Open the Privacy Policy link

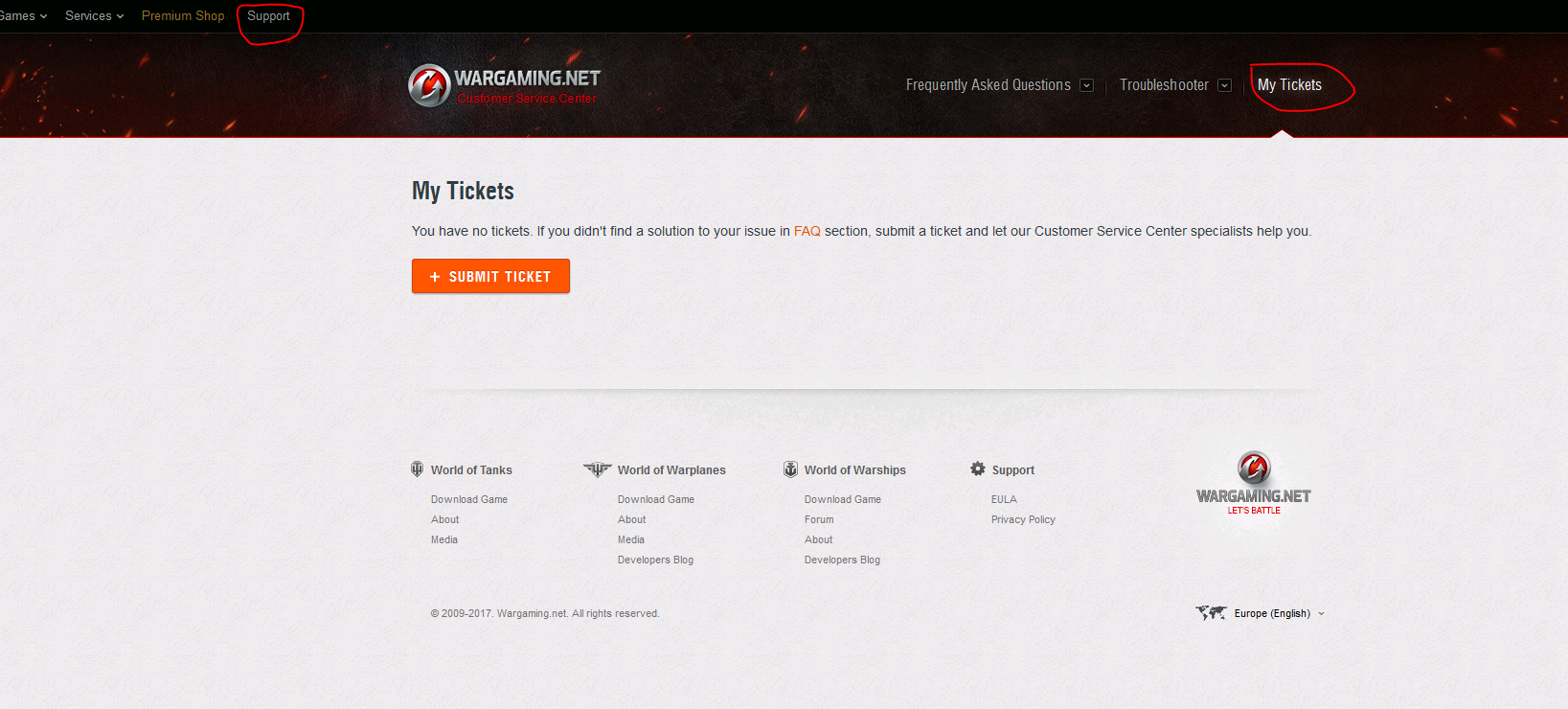pos(1023,519)
